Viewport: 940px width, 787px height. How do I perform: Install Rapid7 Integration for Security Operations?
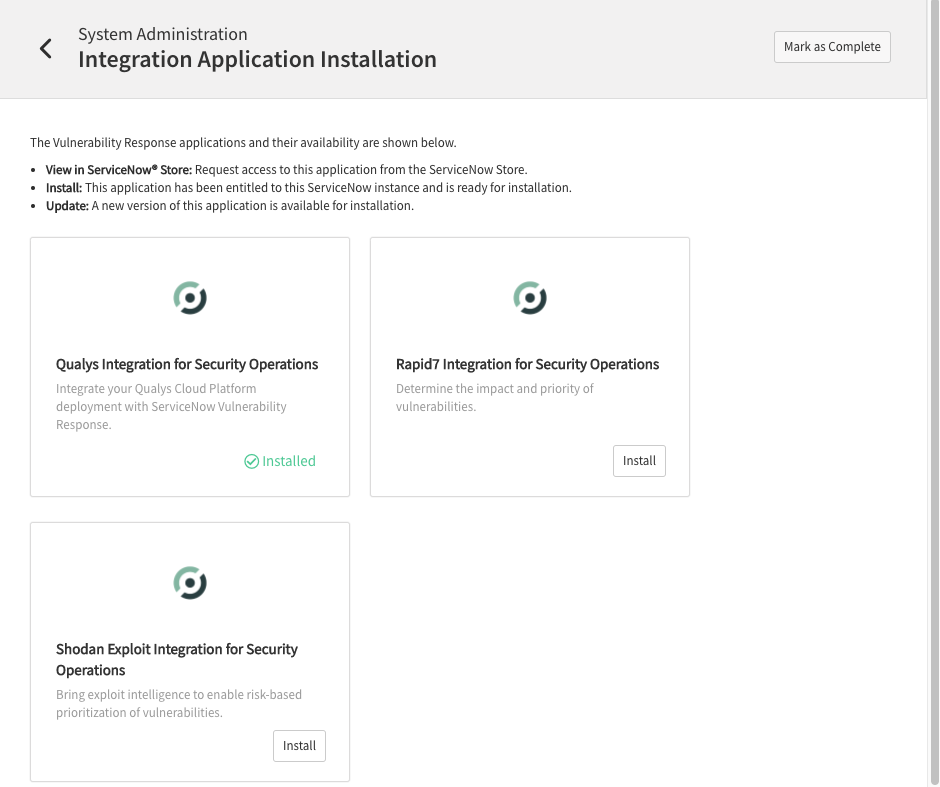[x=639, y=461]
